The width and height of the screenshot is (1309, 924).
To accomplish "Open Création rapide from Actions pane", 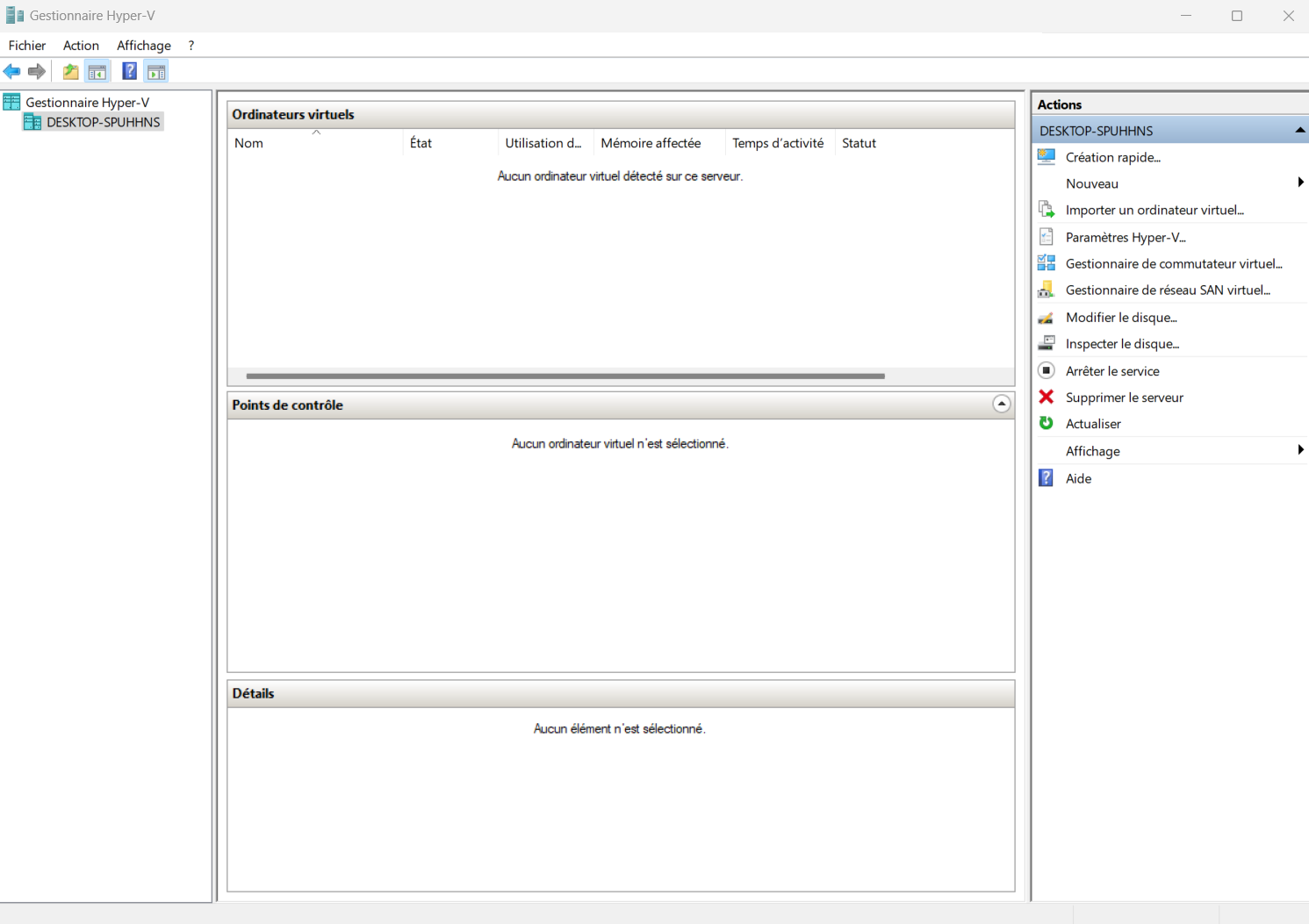I will tap(1112, 157).
